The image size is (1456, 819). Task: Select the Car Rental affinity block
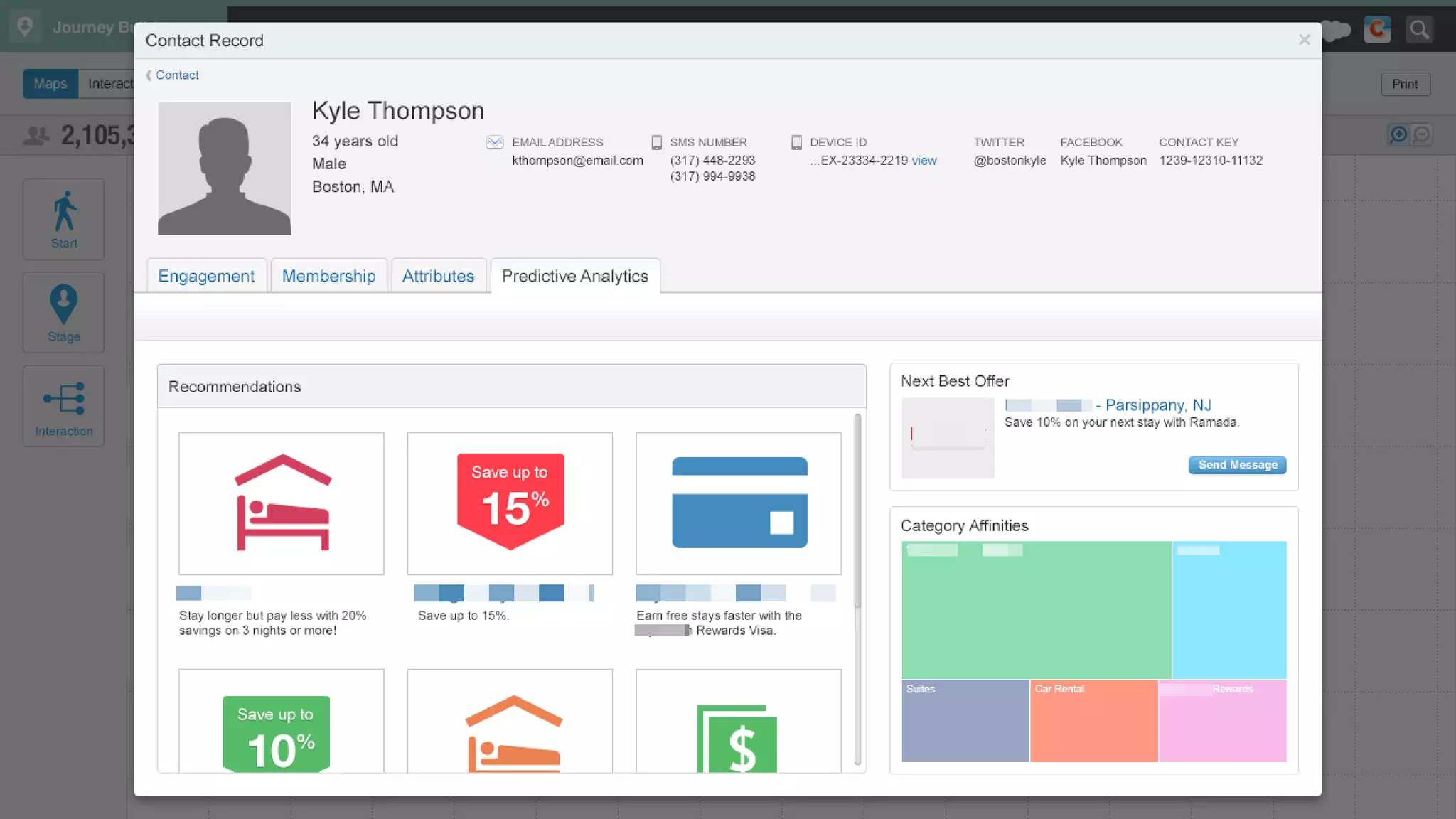tap(1093, 721)
